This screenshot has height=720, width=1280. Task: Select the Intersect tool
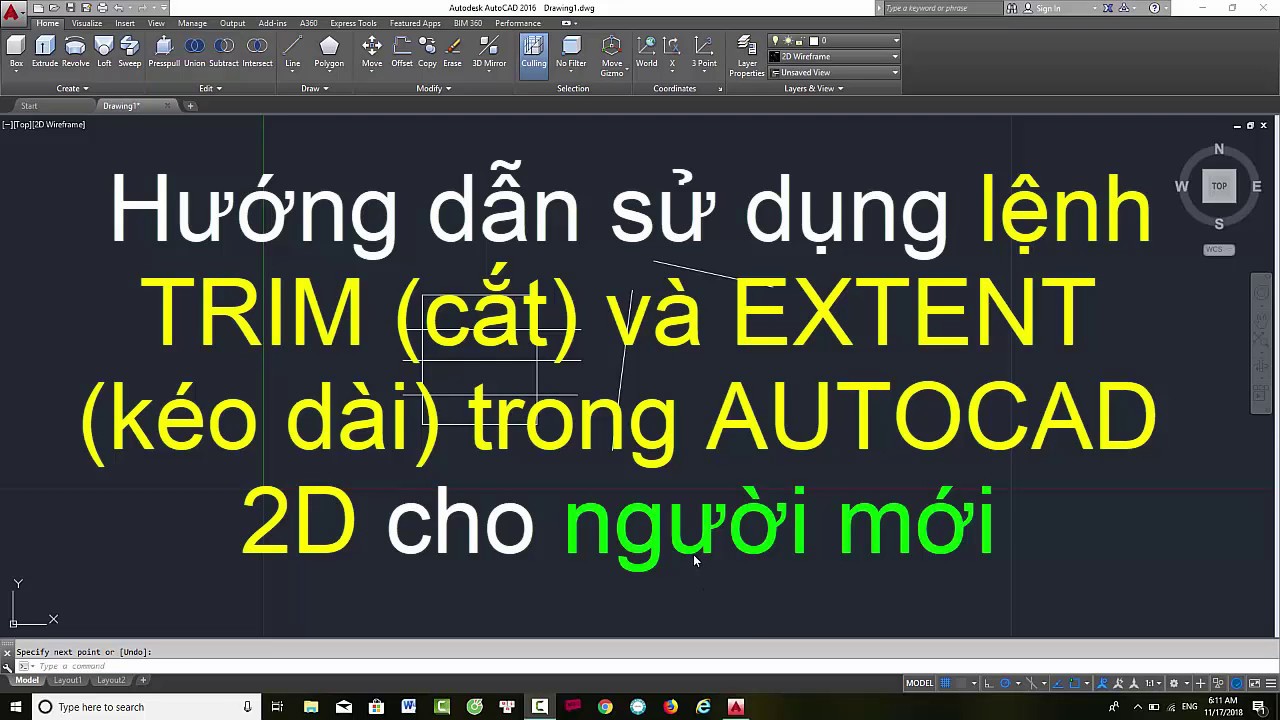pos(257,52)
